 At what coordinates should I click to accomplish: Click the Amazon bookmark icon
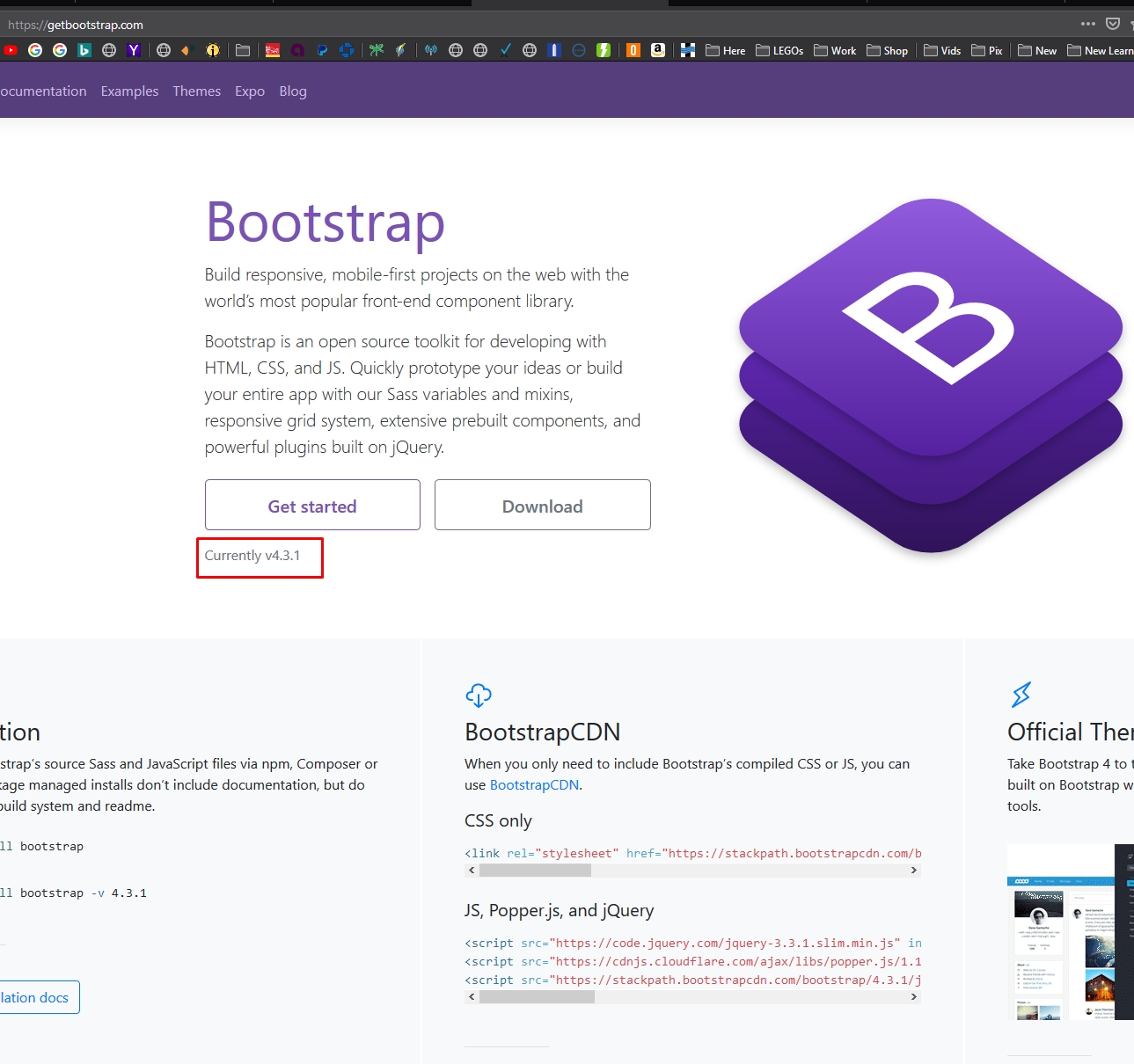tap(657, 50)
